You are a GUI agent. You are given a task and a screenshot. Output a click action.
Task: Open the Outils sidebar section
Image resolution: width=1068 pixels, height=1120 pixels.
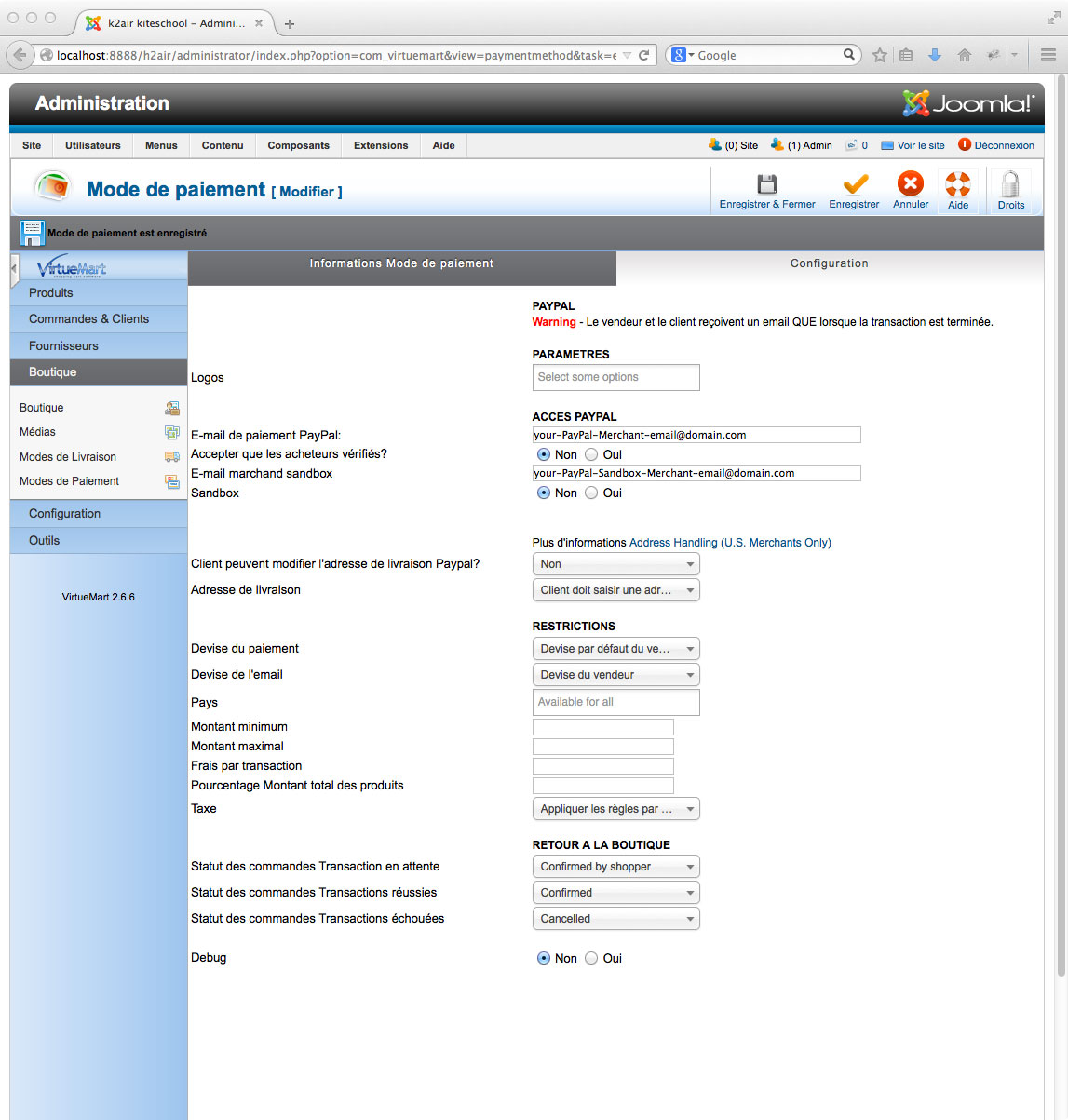99,540
